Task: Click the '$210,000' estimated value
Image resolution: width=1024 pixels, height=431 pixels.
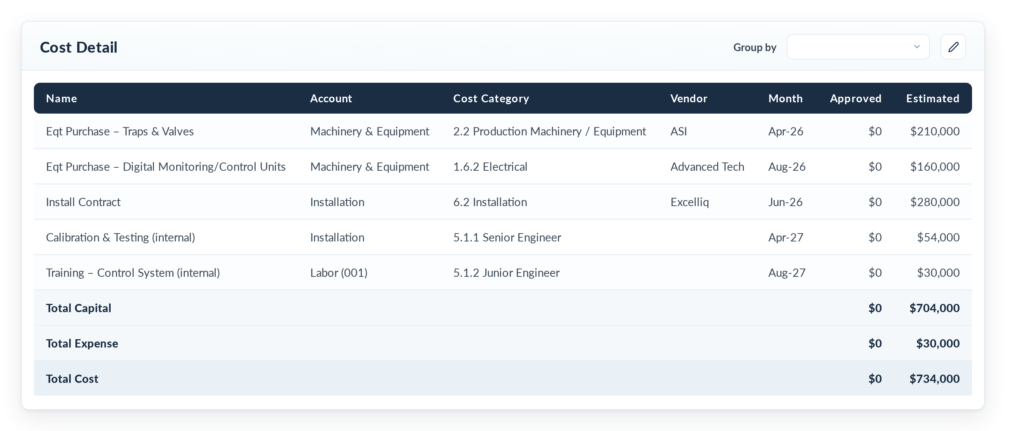Action: (x=935, y=131)
